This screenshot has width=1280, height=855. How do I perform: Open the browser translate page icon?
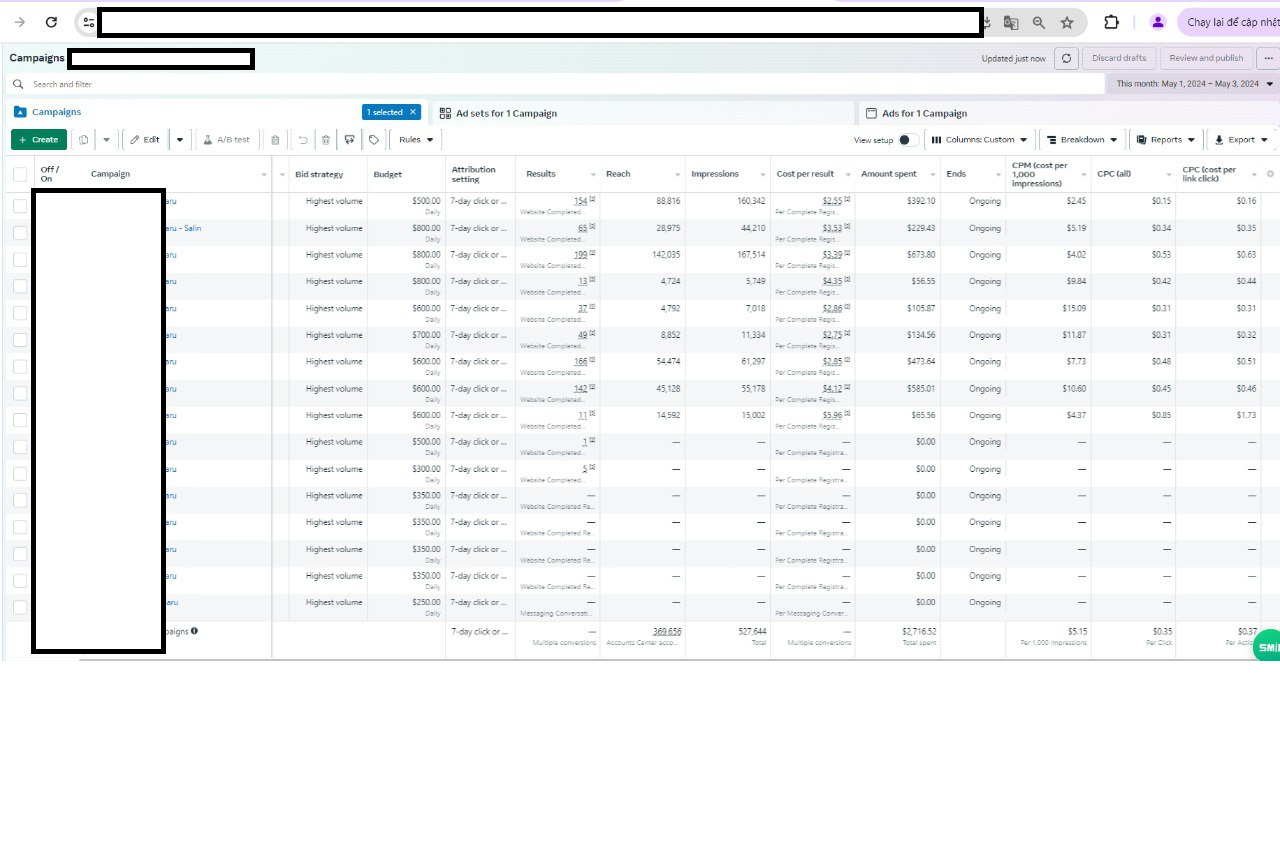coord(1011,22)
